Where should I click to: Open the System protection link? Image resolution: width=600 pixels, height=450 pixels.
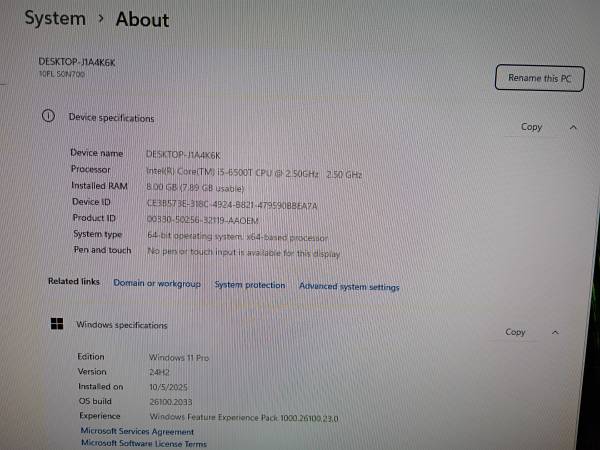[x=249, y=285]
